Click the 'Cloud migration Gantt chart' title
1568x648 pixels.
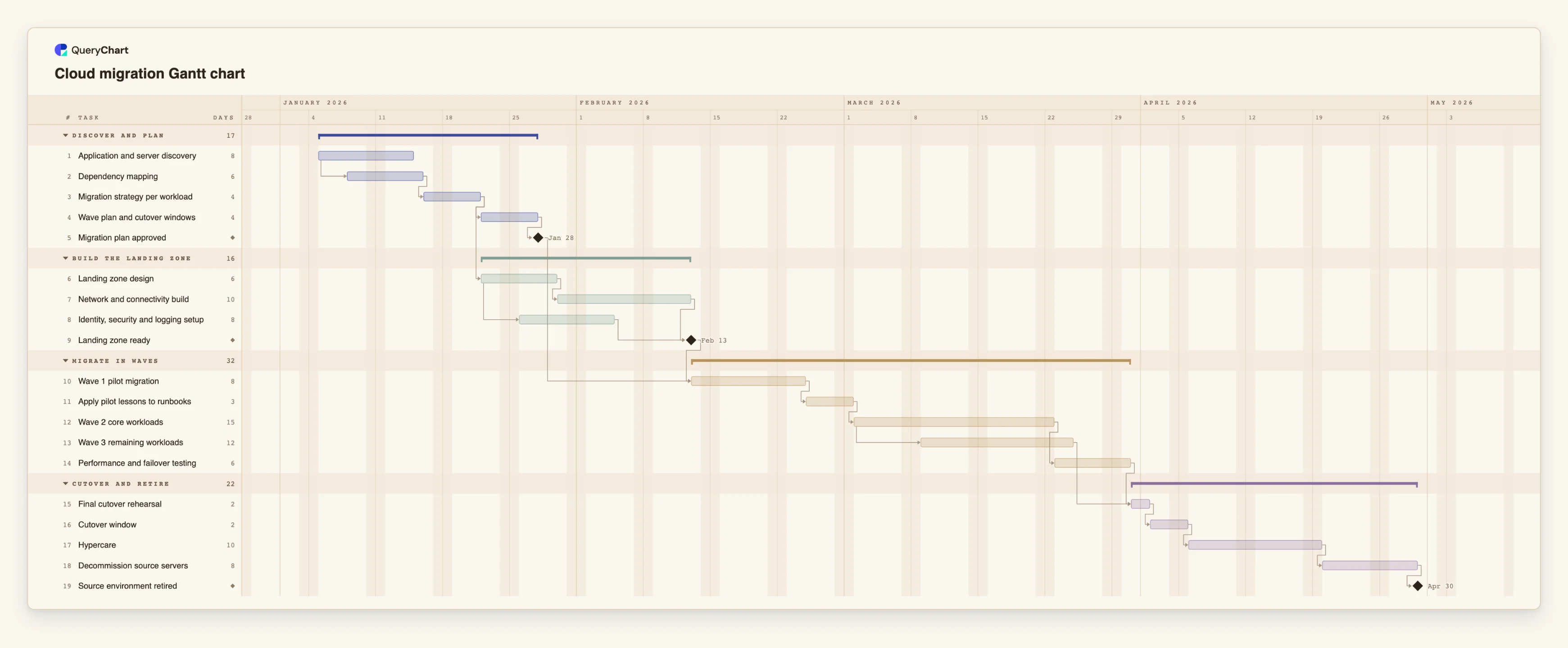tap(150, 73)
